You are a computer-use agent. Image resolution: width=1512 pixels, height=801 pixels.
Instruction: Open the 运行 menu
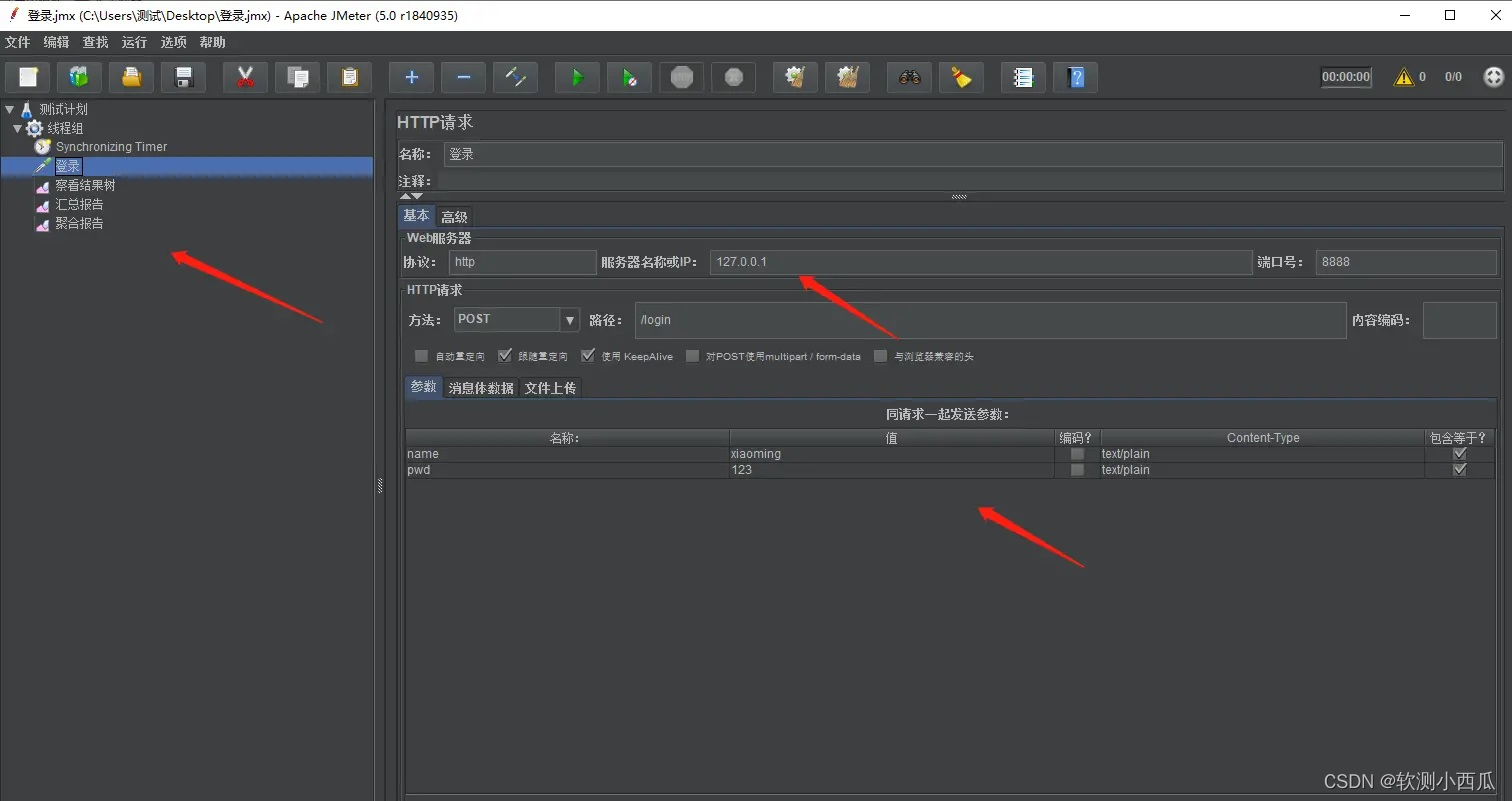coord(134,42)
